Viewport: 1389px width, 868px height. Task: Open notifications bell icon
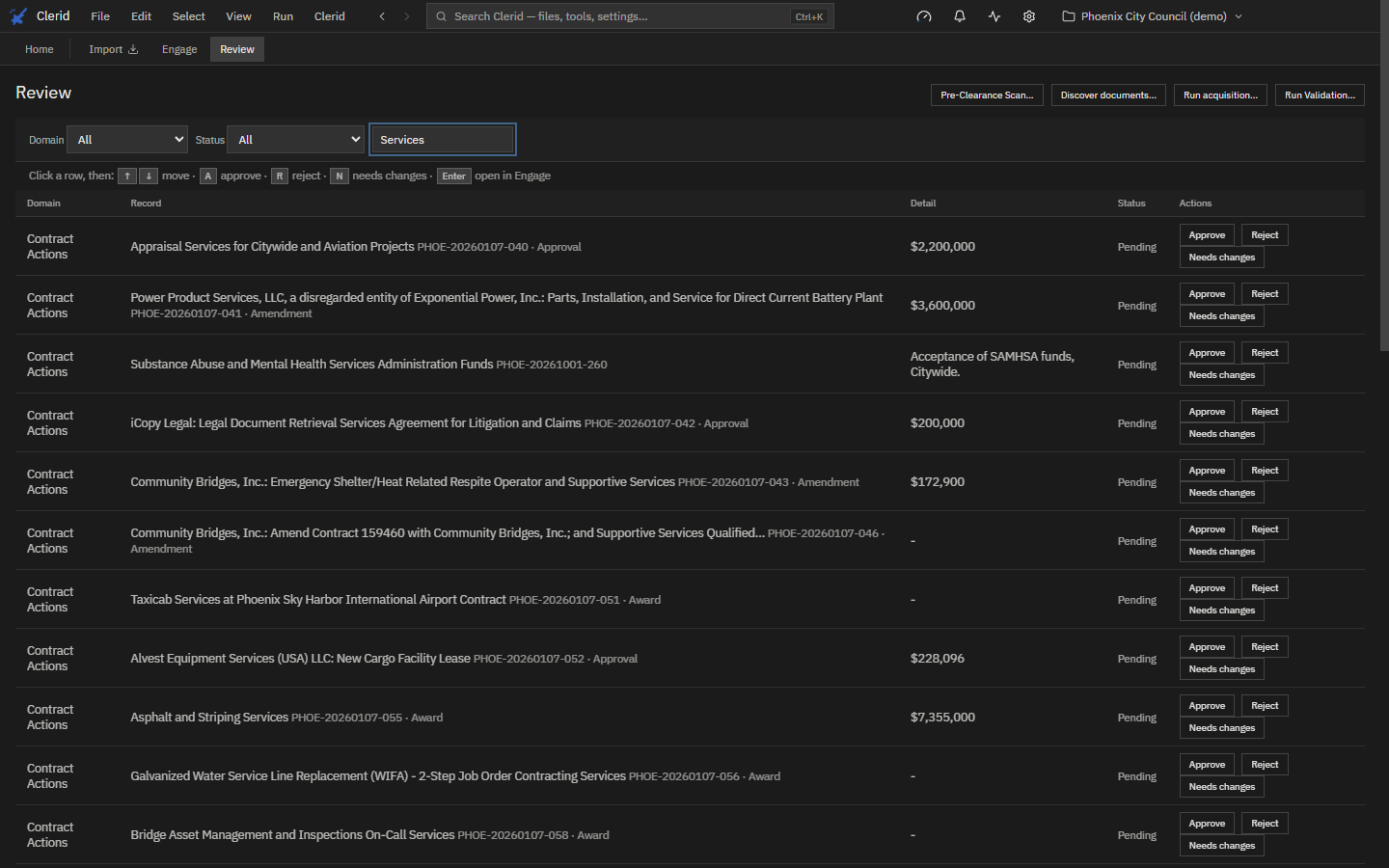click(960, 16)
